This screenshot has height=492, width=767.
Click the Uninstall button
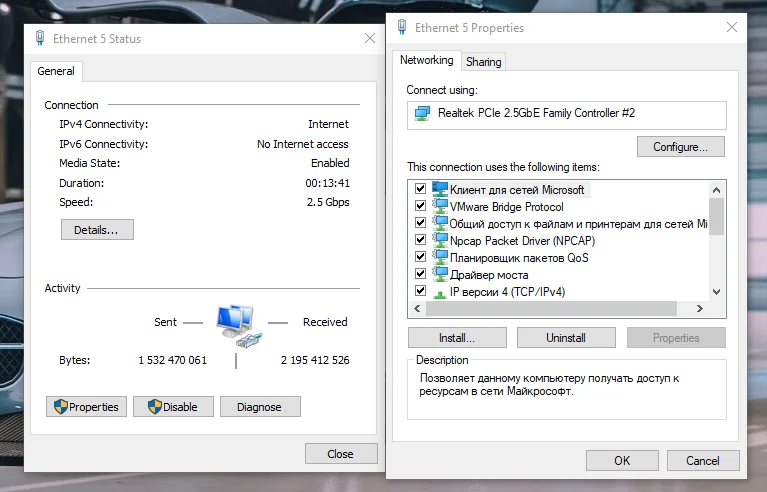pos(566,338)
